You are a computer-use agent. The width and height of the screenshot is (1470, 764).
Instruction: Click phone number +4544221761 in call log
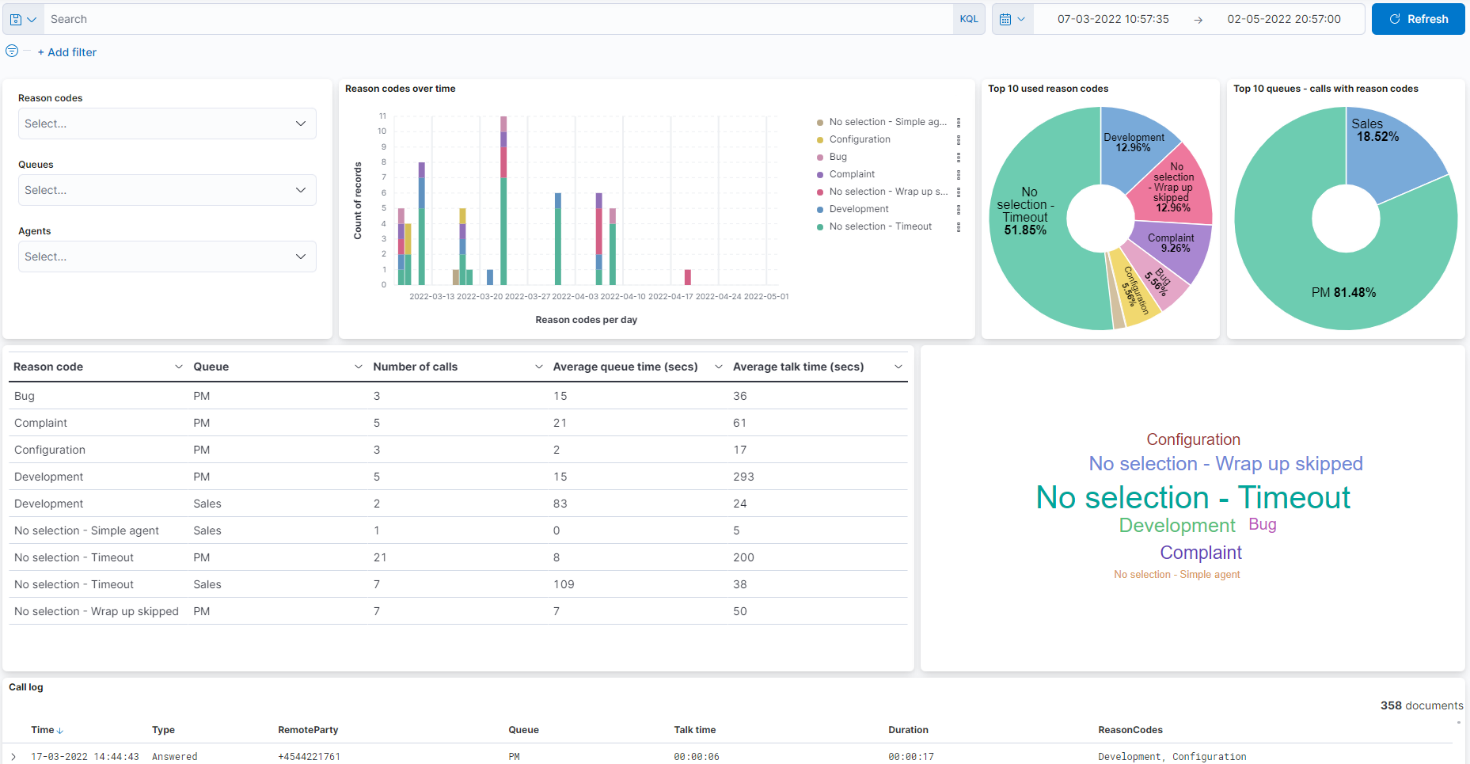tap(309, 757)
